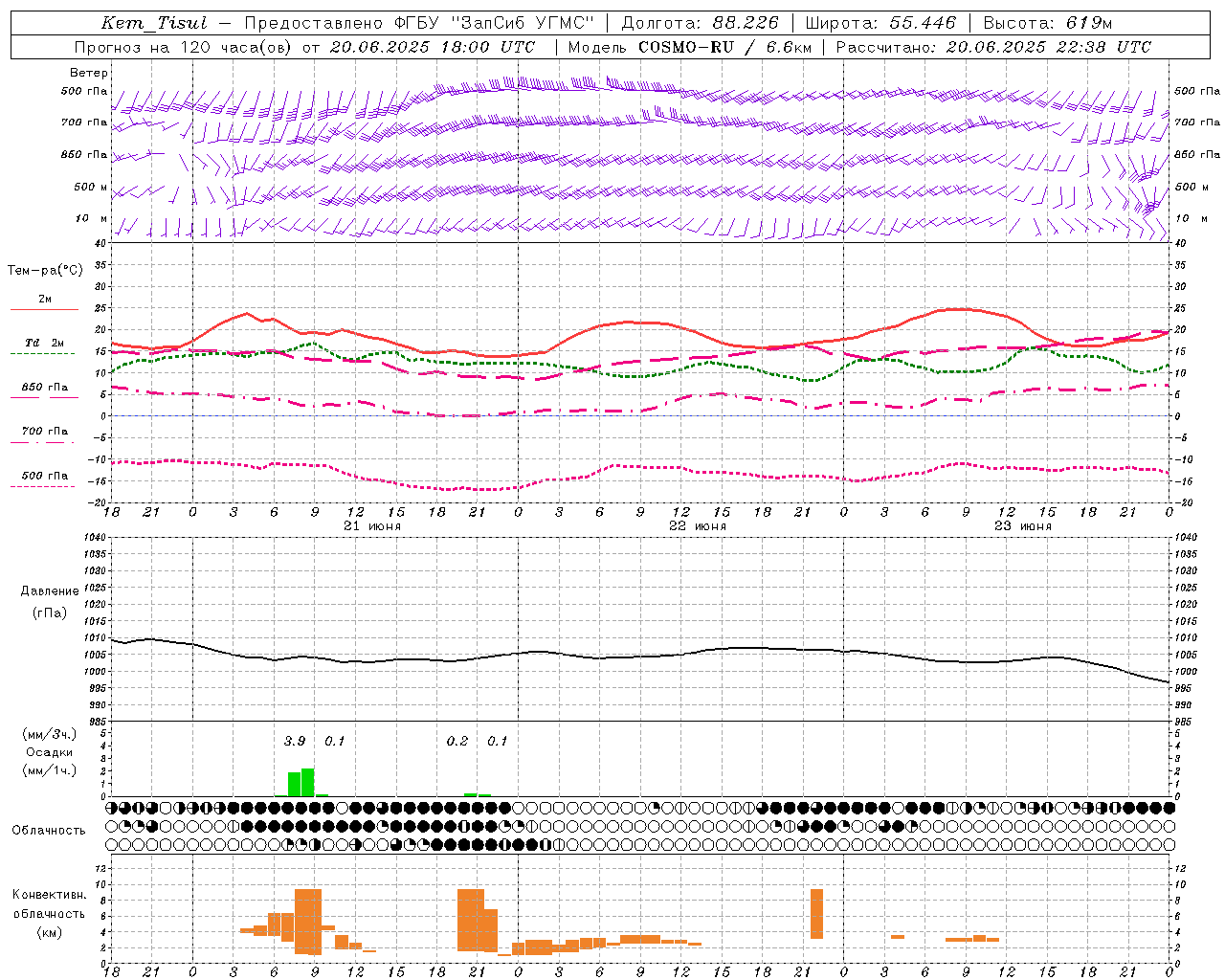1225x980 pixels.
Task: Click the Конвективн. облачность label
Action: (x=49, y=904)
